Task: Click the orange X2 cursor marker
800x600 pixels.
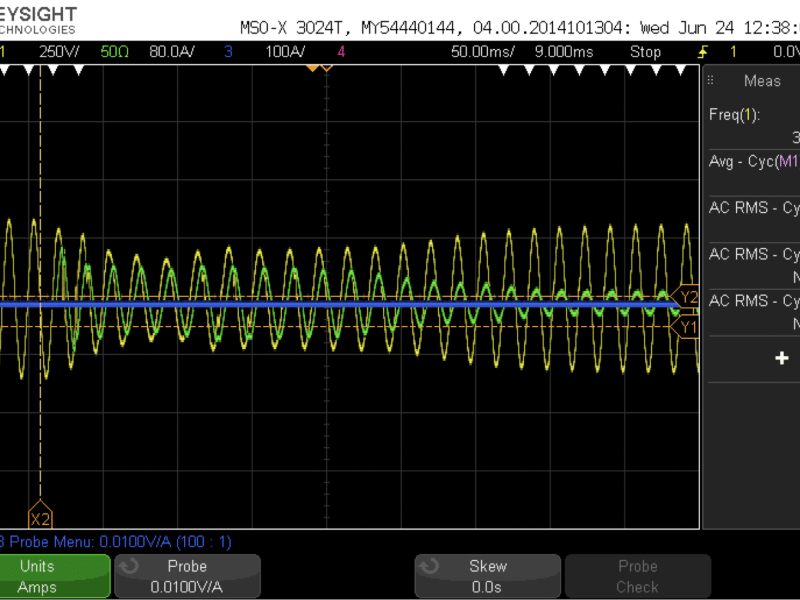Action: 40,518
